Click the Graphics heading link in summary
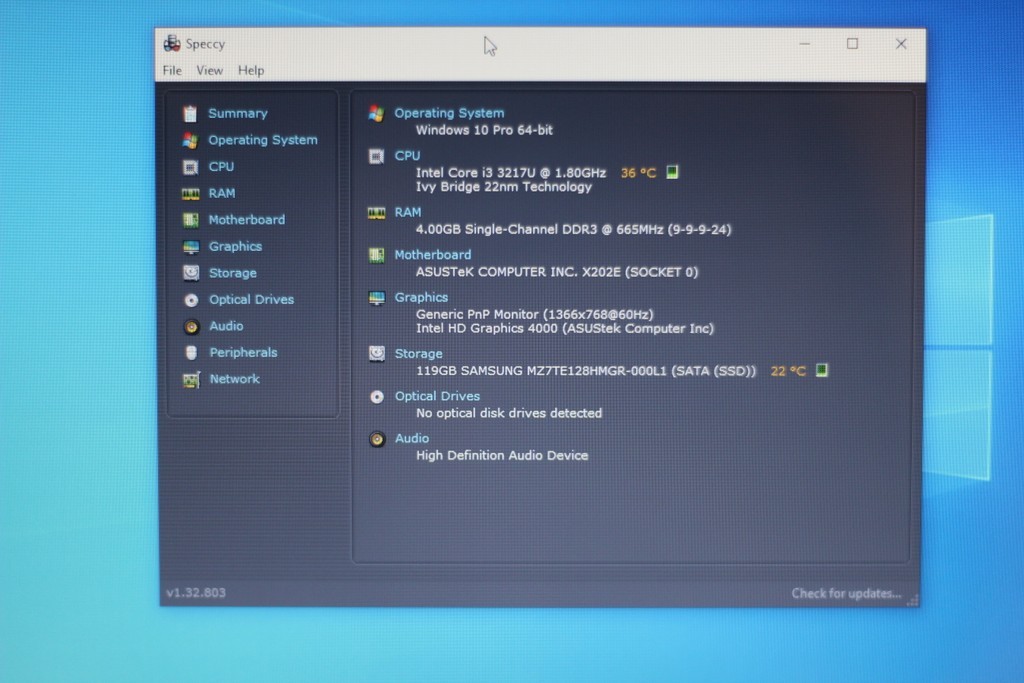This screenshot has width=1024, height=683. pos(421,298)
